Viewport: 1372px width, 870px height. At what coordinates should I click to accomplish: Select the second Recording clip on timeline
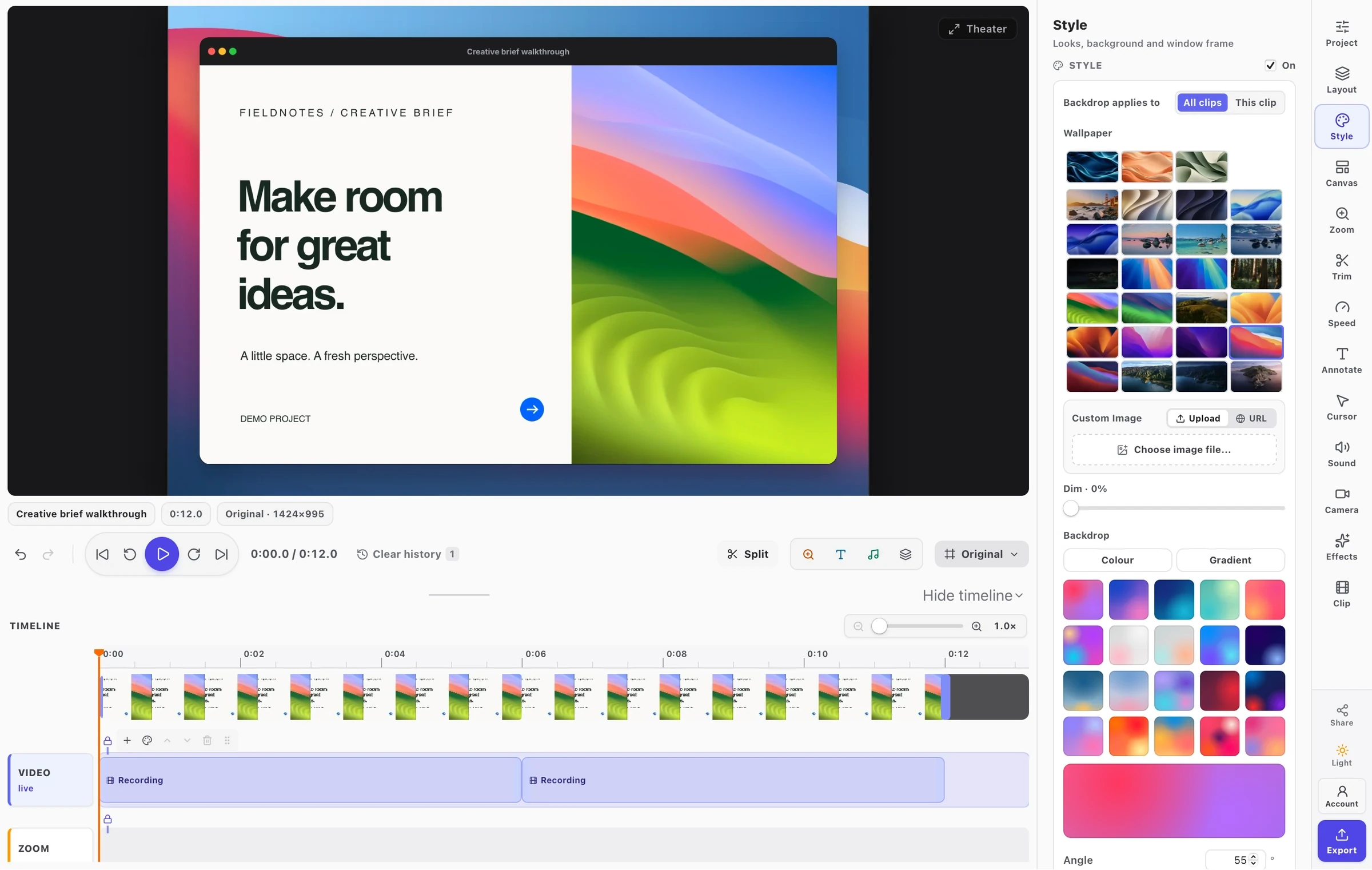coord(733,780)
